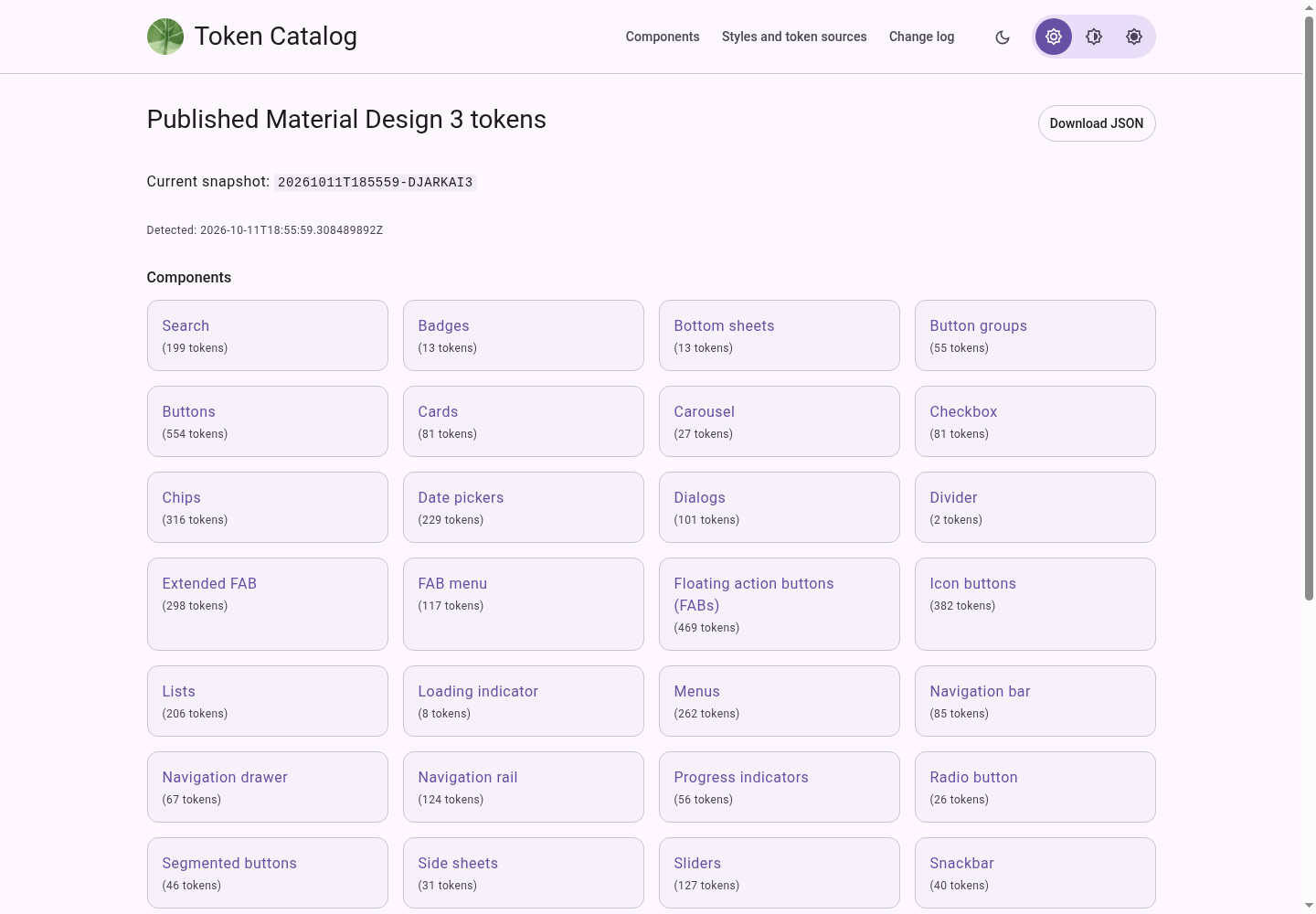Open the FAB menu card
Viewport: 1316px width, 914px height.
coord(524,604)
